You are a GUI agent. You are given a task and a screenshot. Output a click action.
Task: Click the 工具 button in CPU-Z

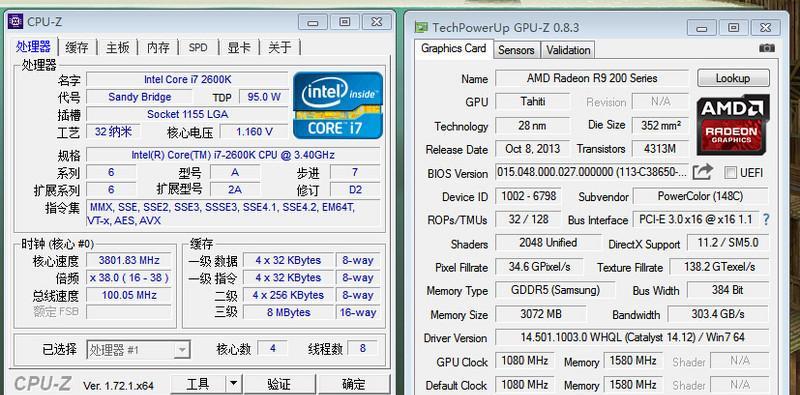click(198, 384)
